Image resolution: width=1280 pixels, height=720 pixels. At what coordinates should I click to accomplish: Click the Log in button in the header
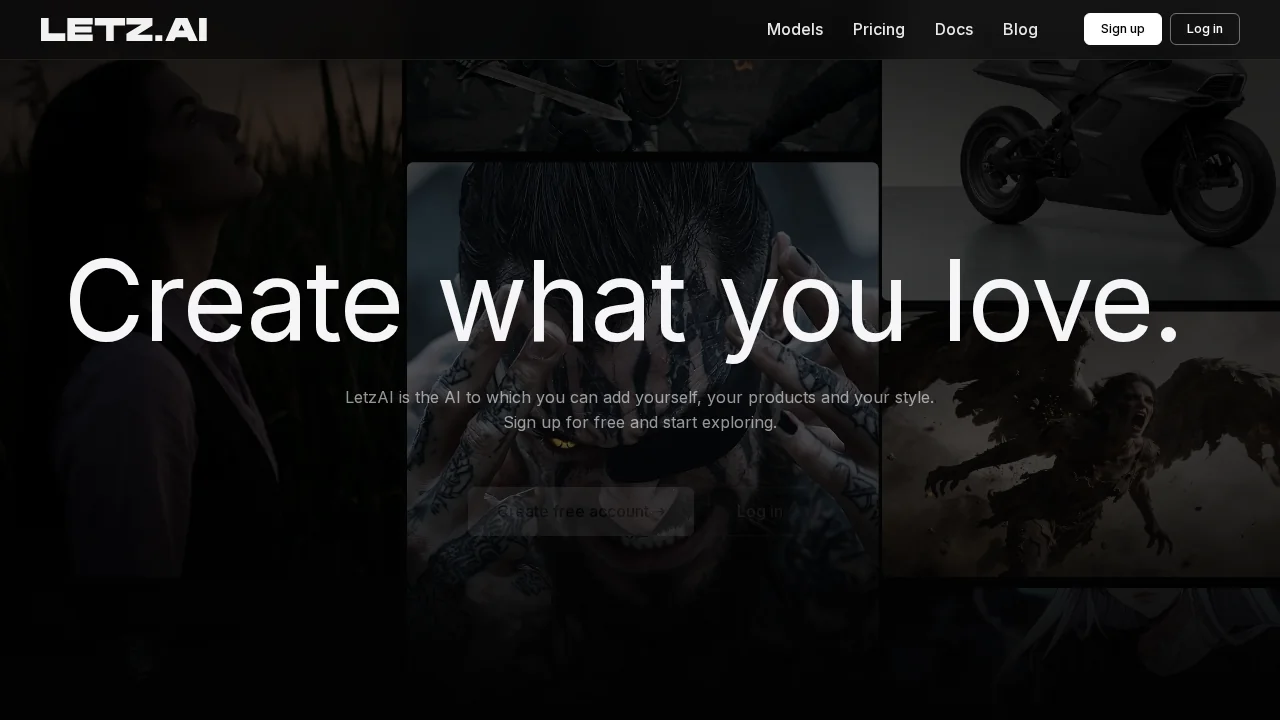pyautogui.click(x=1204, y=29)
